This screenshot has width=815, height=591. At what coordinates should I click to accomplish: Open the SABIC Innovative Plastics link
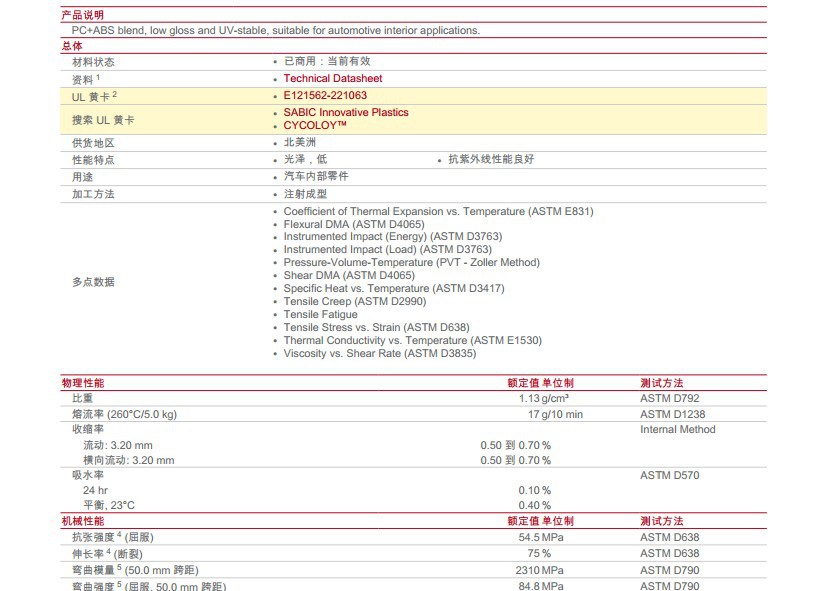[x=345, y=112]
